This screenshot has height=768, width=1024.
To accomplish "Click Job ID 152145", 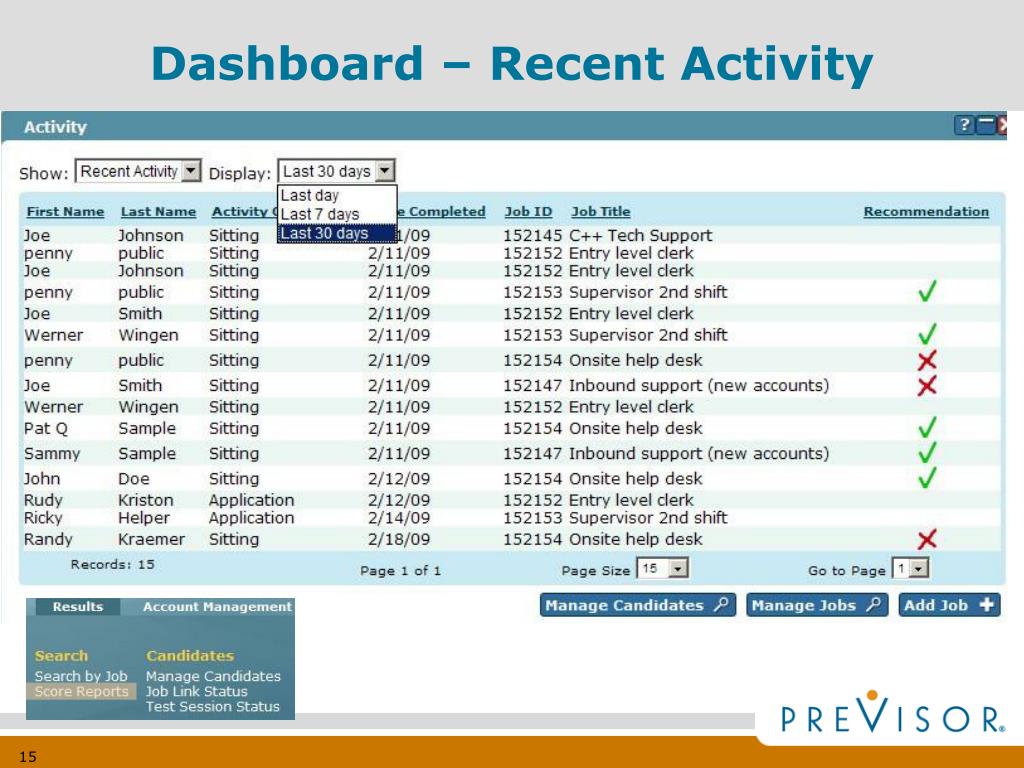I will pyautogui.click(x=532, y=235).
